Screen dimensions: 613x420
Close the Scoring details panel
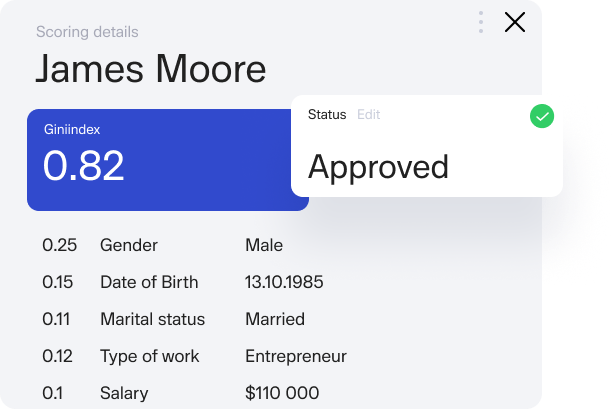(515, 22)
